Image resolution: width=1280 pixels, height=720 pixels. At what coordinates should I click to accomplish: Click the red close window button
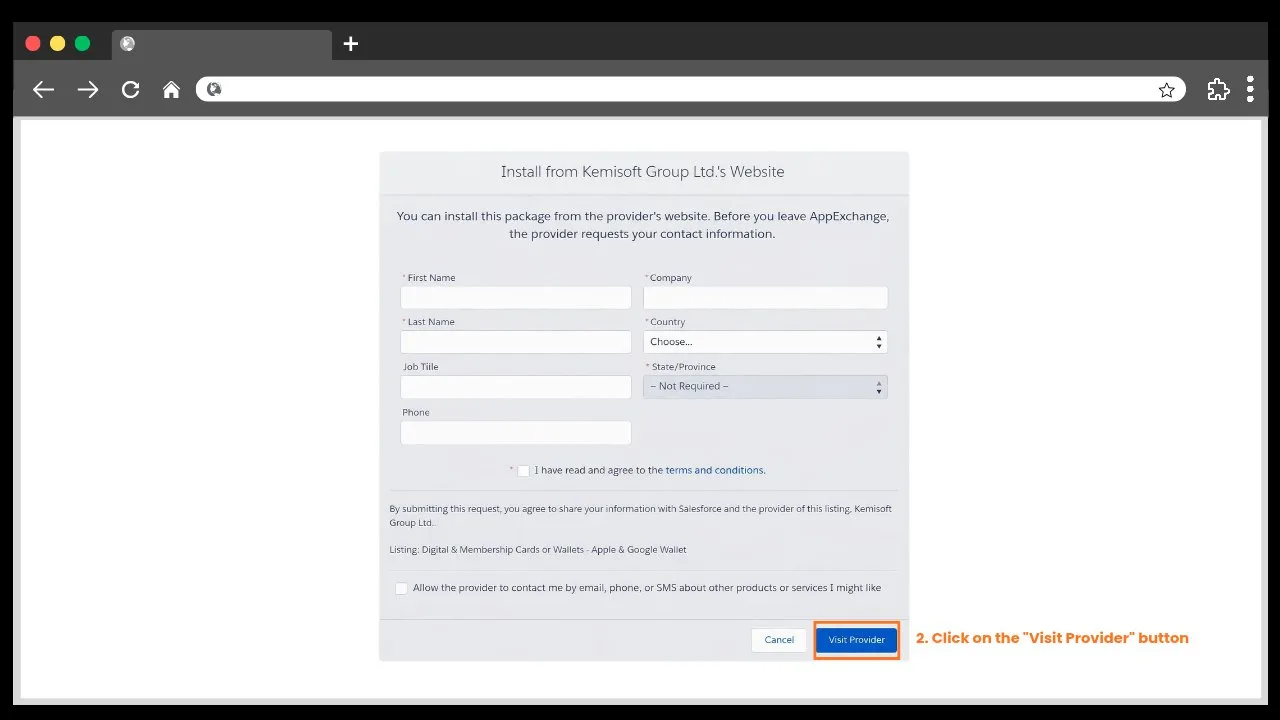pos(32,43)
